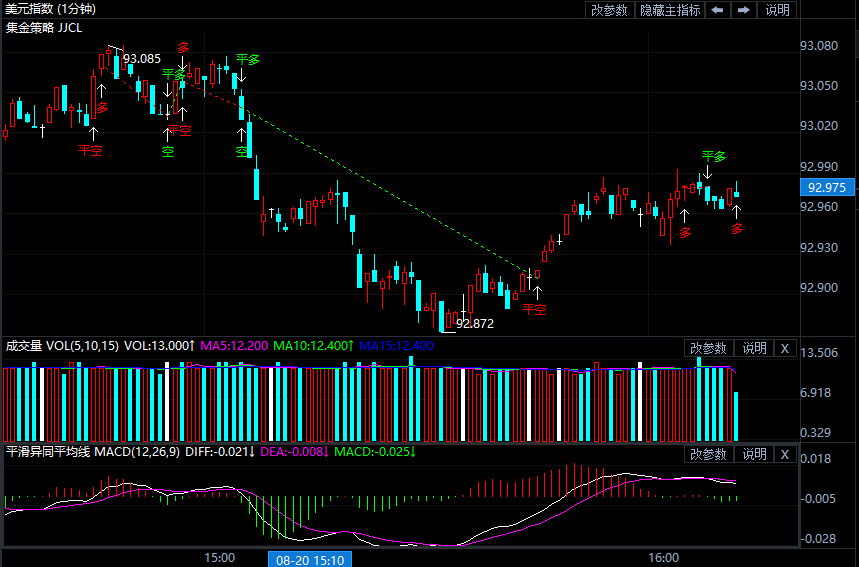
Task: Click the right arrow navigation button
Action: pyautogui.click(x=744, y=10)
